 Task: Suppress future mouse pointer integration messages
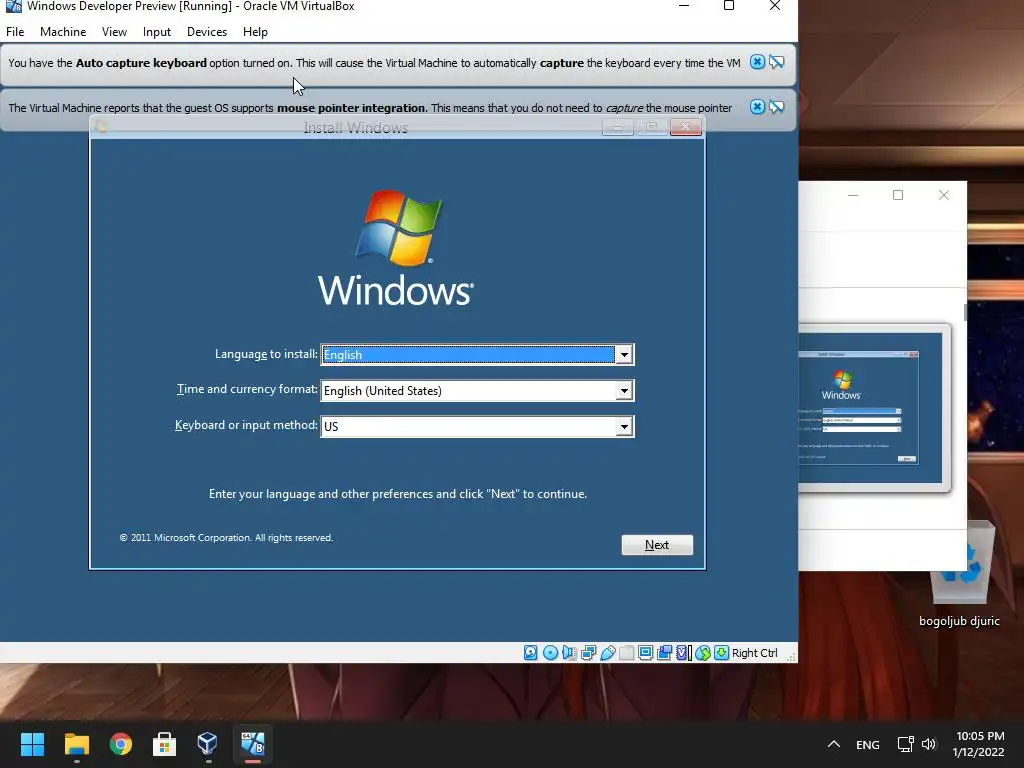click(776, 106)
